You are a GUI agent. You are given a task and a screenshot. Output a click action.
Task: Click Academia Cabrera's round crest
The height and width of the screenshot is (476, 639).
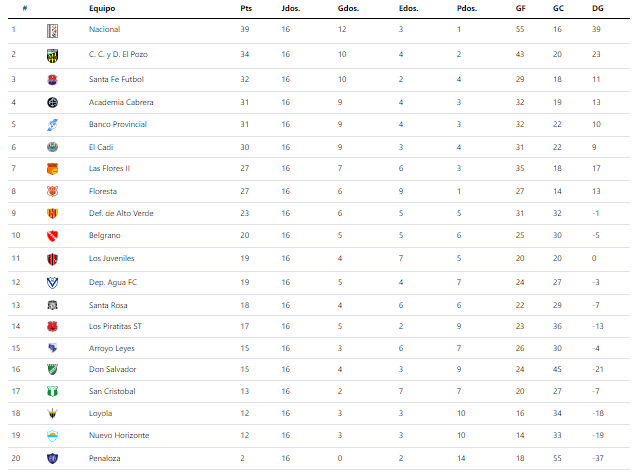pos(52,102)
